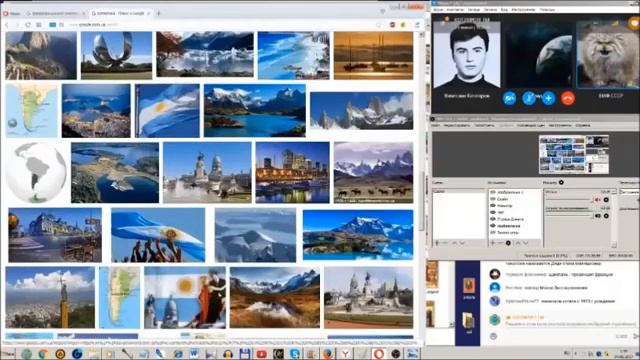The image size is (640, 360).
Task: Open OBS 'Файл' menu
Action: (x=436, y=125)
